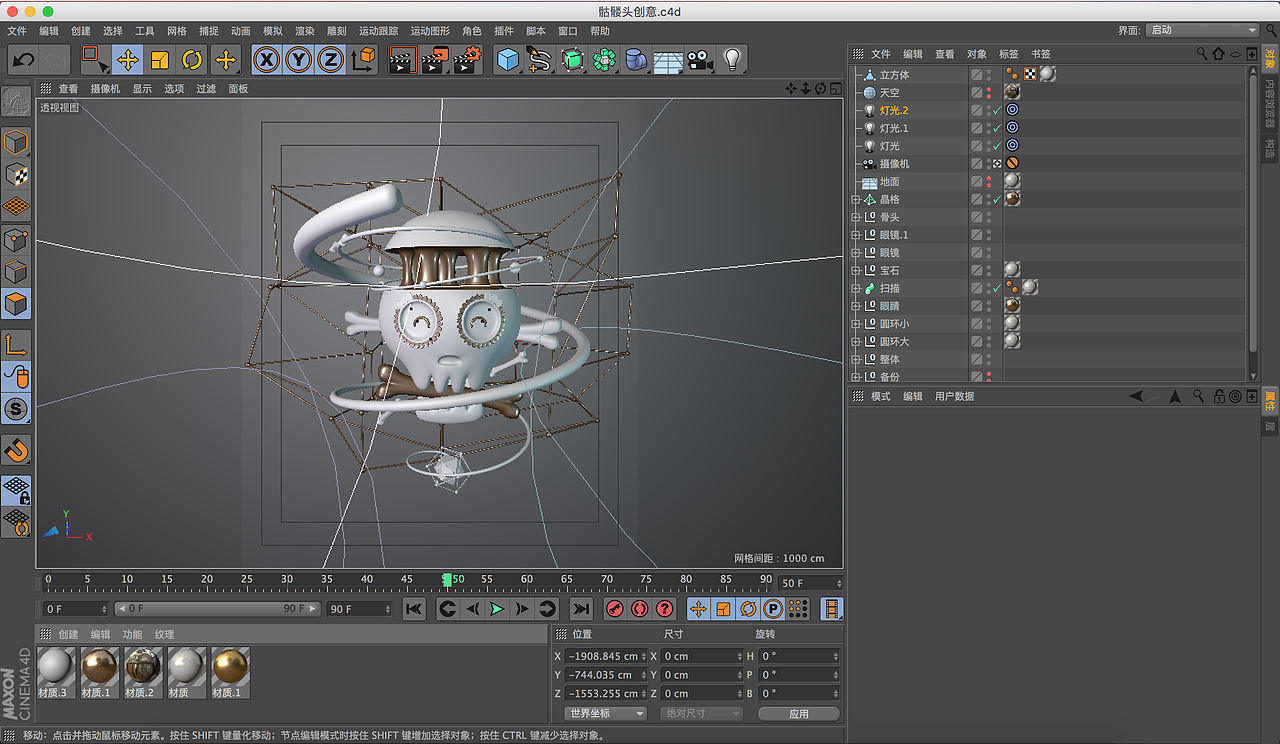Expand the 骨头 group
This screenshot has height=744, width=1280.
pos(856,217)
